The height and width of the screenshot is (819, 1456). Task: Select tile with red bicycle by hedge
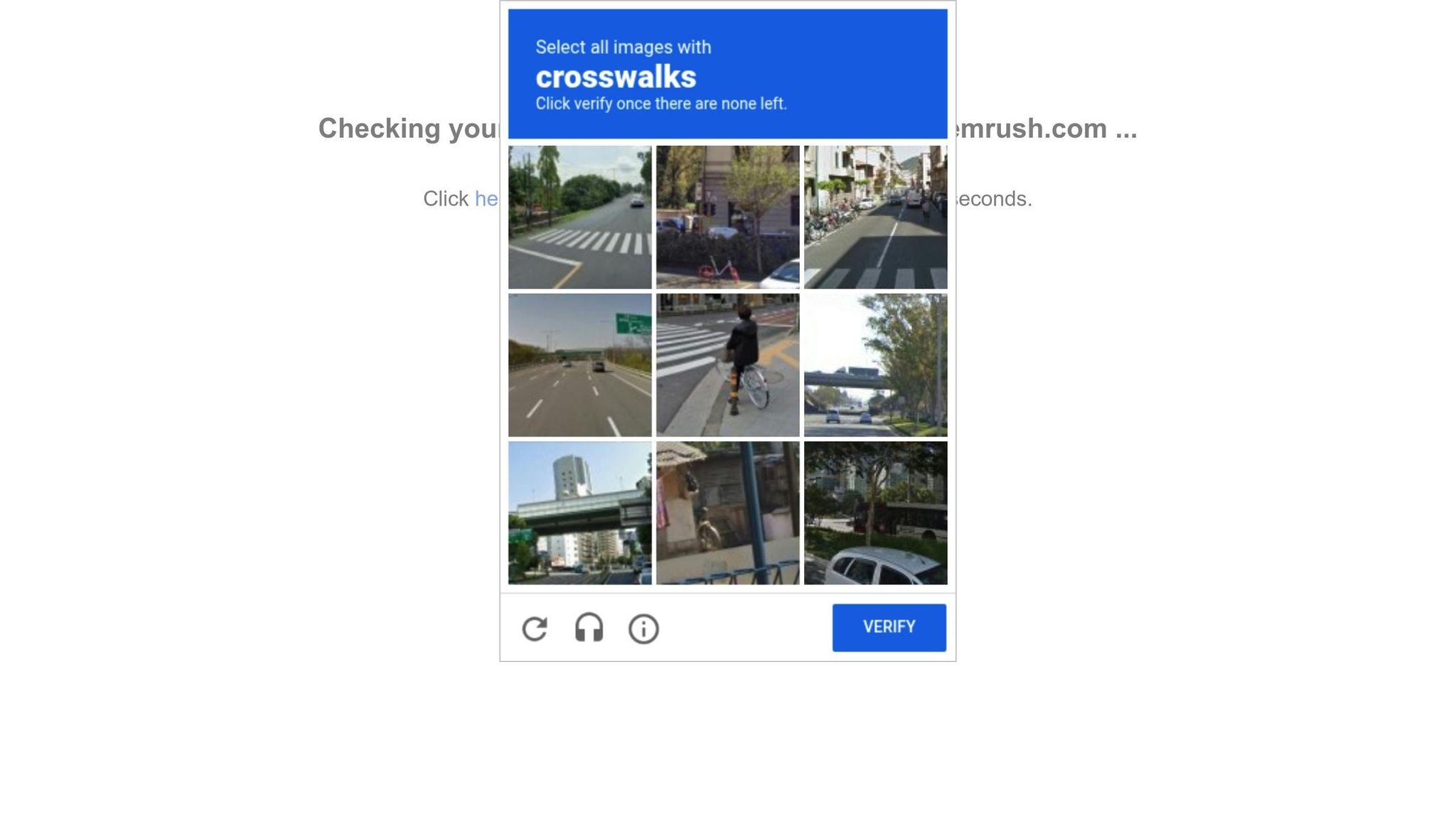point(727,217)
